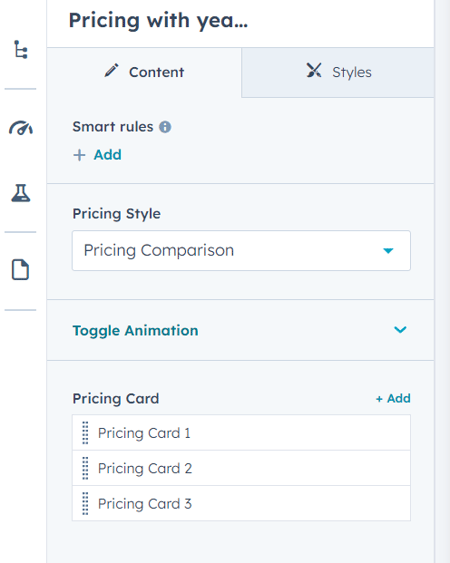Add a smart rule
450x563 pixels.
[97, 155]
